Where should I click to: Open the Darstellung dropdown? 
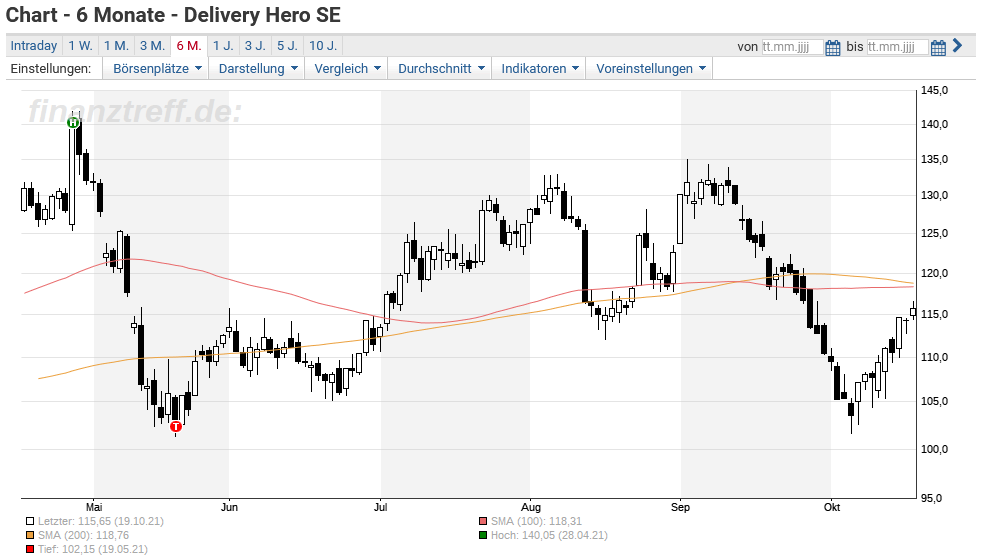point(258,68)
